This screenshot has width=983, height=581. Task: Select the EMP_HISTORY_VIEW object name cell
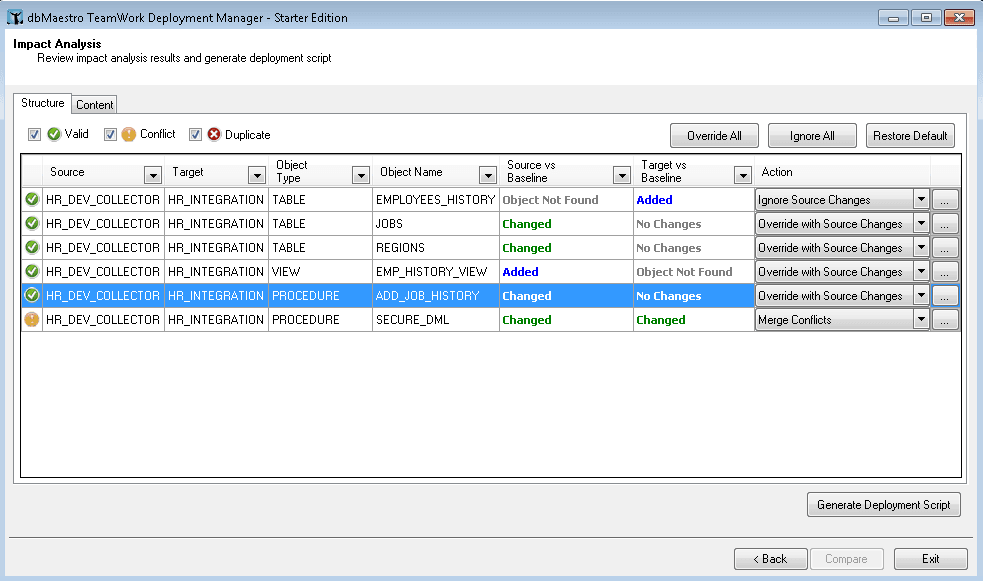[x=436, y=271]
